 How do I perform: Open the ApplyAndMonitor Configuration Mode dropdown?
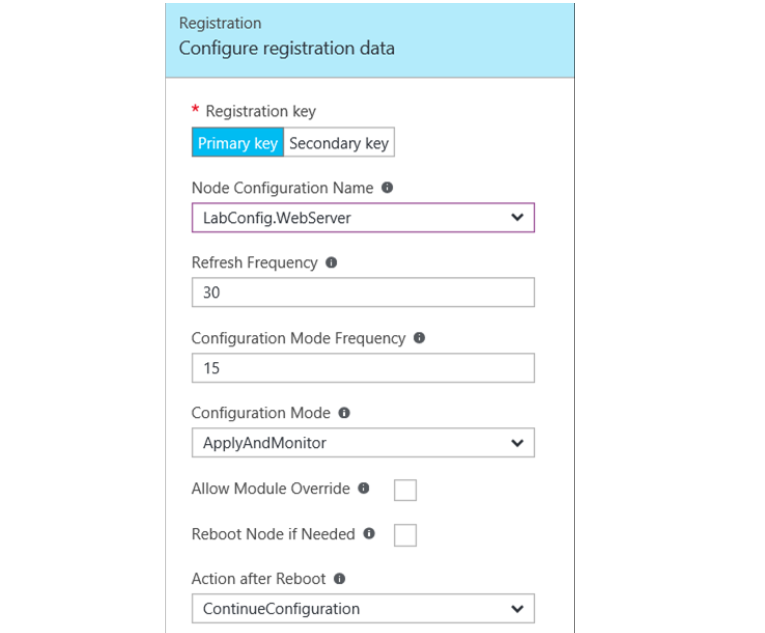click(516, 442)
